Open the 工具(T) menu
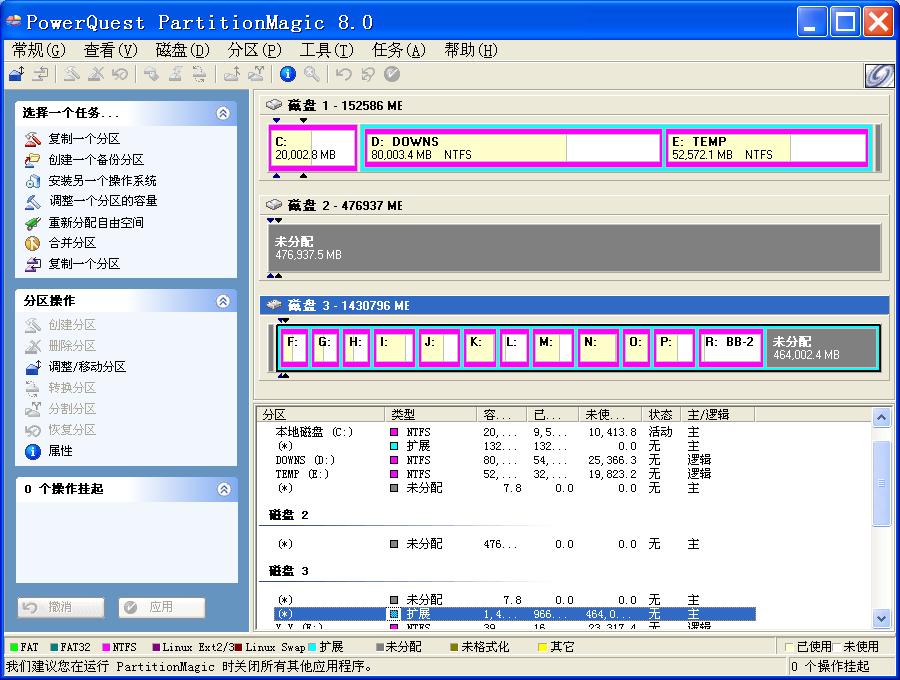 click(327, 50)
